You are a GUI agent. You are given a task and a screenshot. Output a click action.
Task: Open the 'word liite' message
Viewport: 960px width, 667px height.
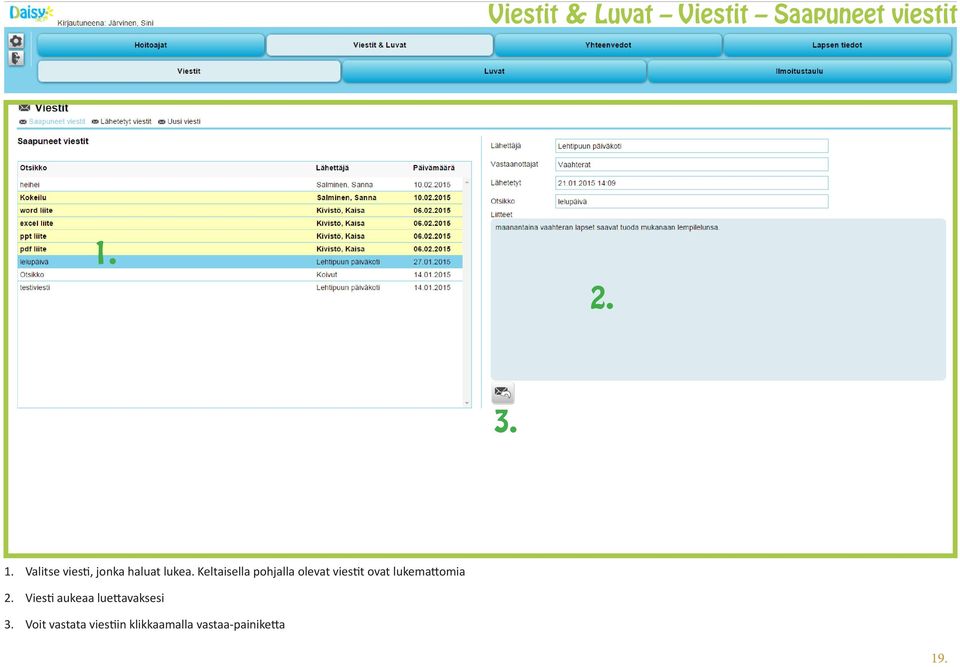pyautogui.click(x=240, y=211)
